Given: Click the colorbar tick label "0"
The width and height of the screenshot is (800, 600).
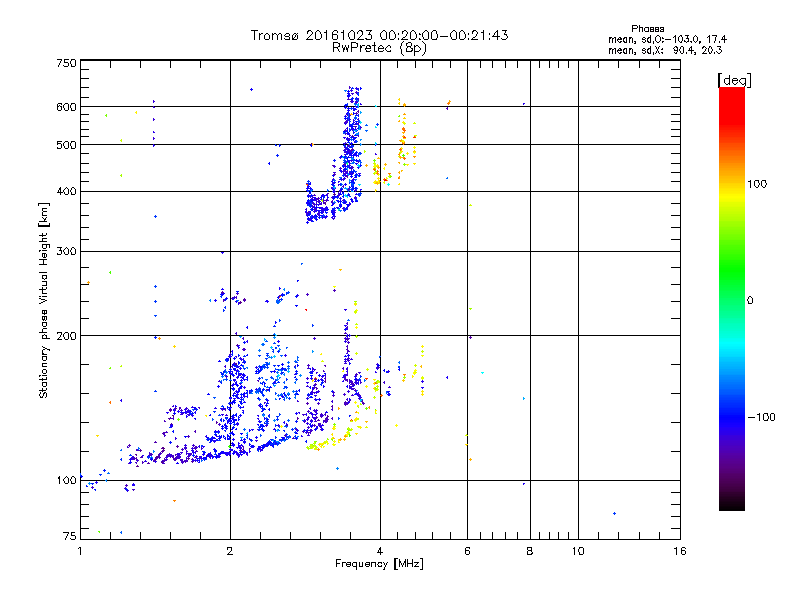Looking at the screenshot, I should point(750,301).
